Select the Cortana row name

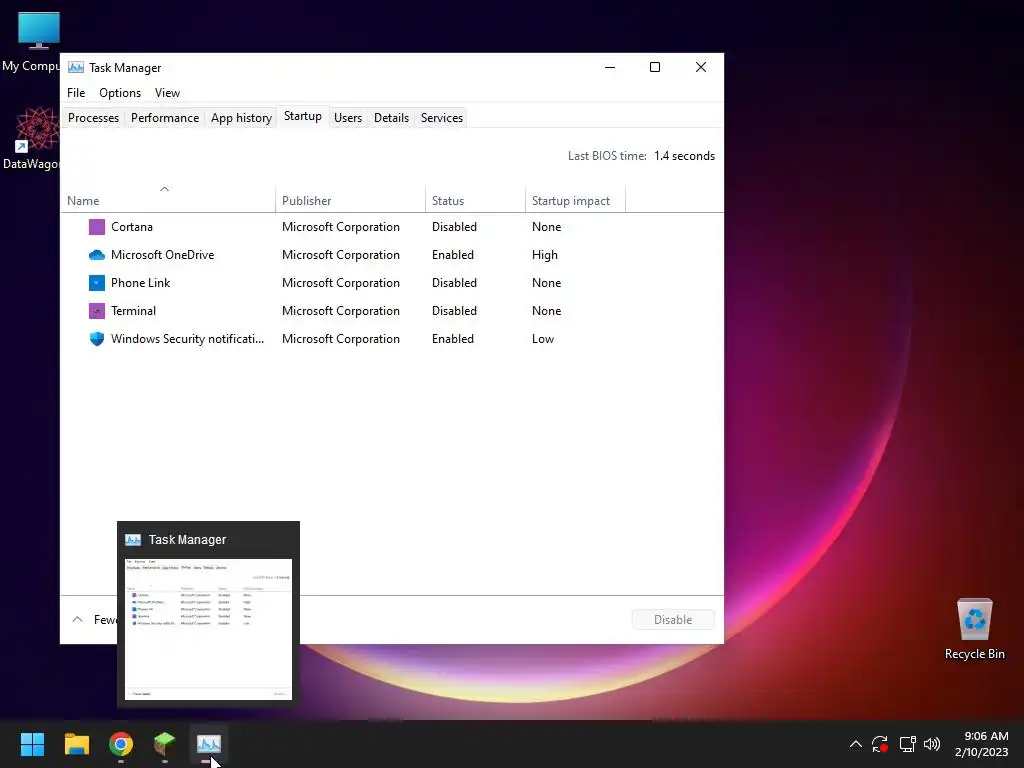[x=132, y=227]
